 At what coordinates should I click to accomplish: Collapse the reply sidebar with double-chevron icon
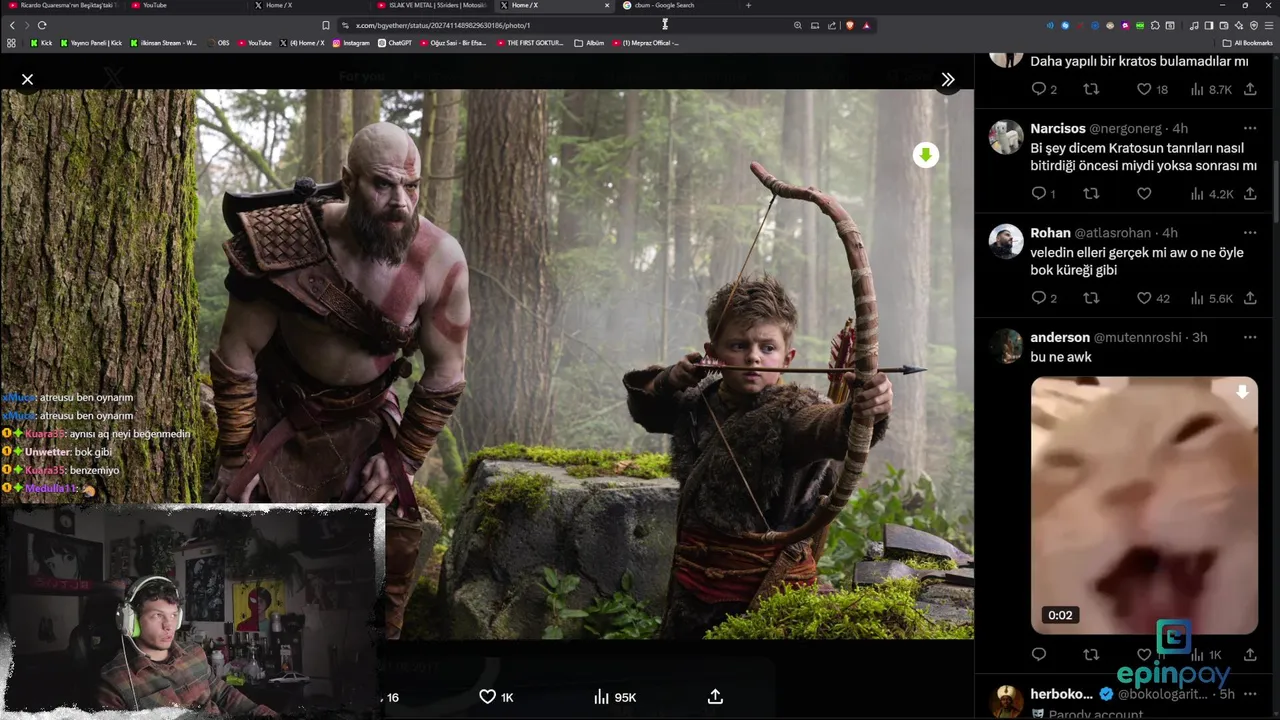pyautogui.click(x=948, y=79)
